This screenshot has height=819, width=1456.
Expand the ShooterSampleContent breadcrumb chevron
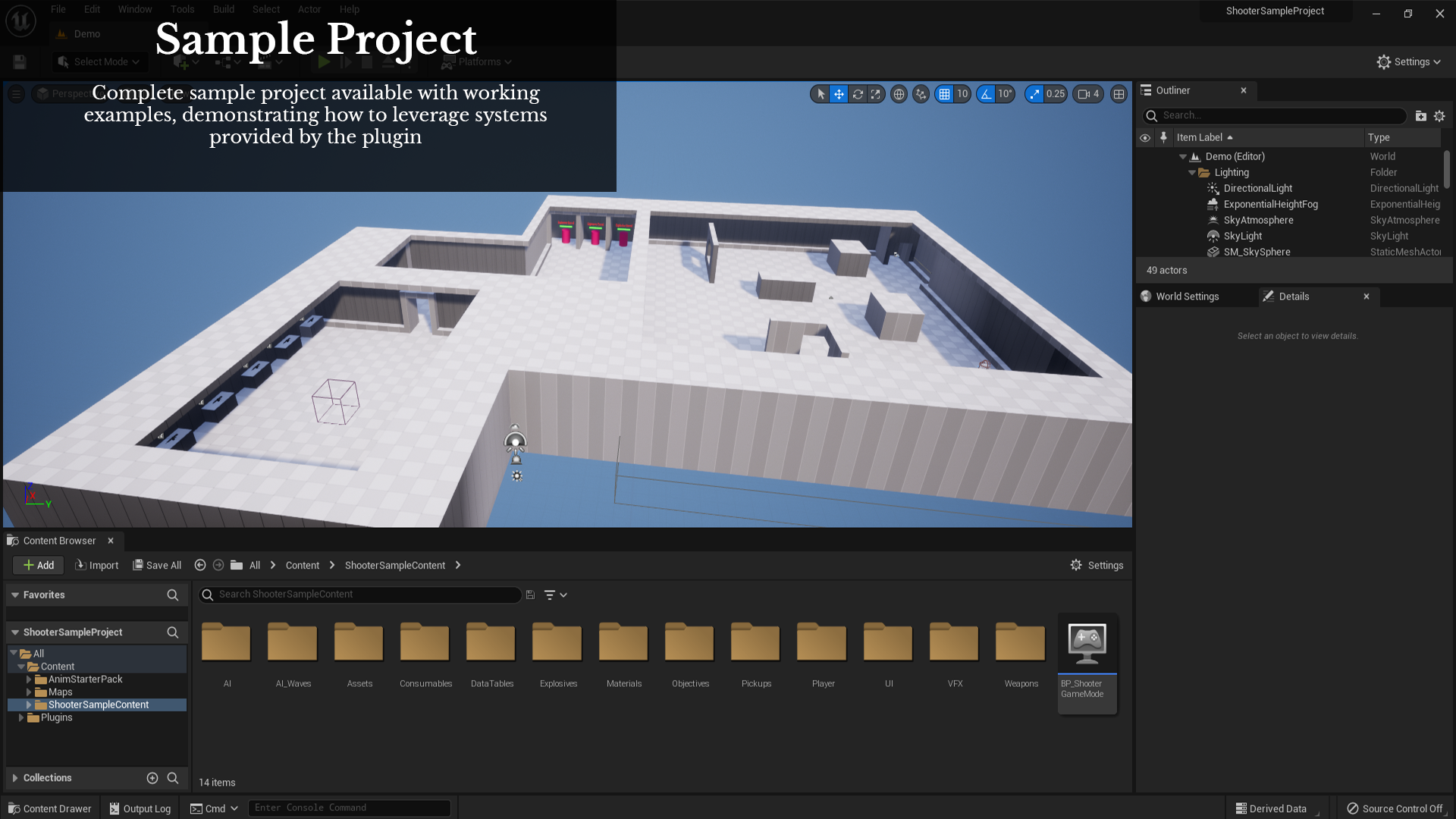pos(458,566)
